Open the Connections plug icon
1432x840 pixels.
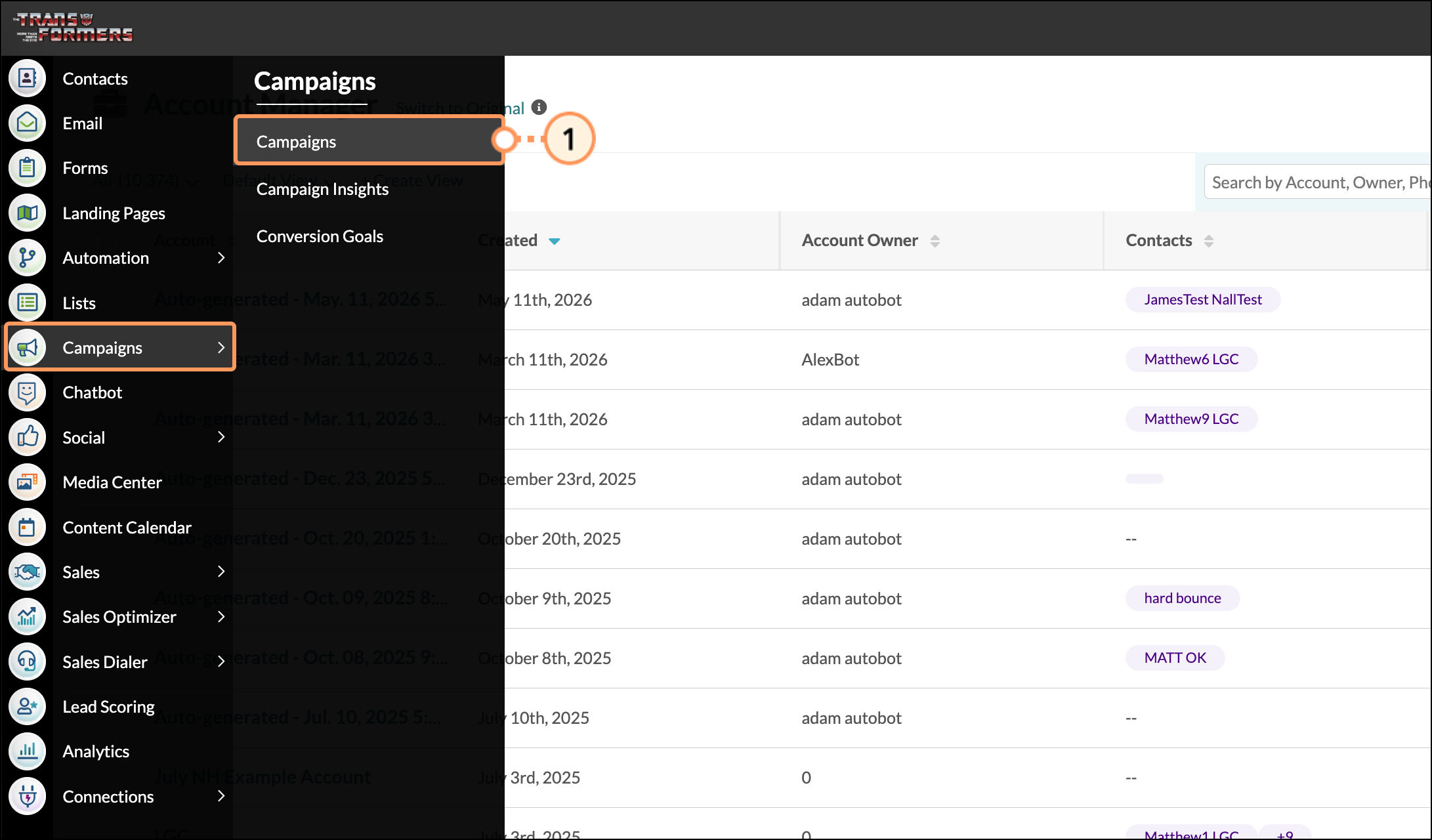coord(27,796)
